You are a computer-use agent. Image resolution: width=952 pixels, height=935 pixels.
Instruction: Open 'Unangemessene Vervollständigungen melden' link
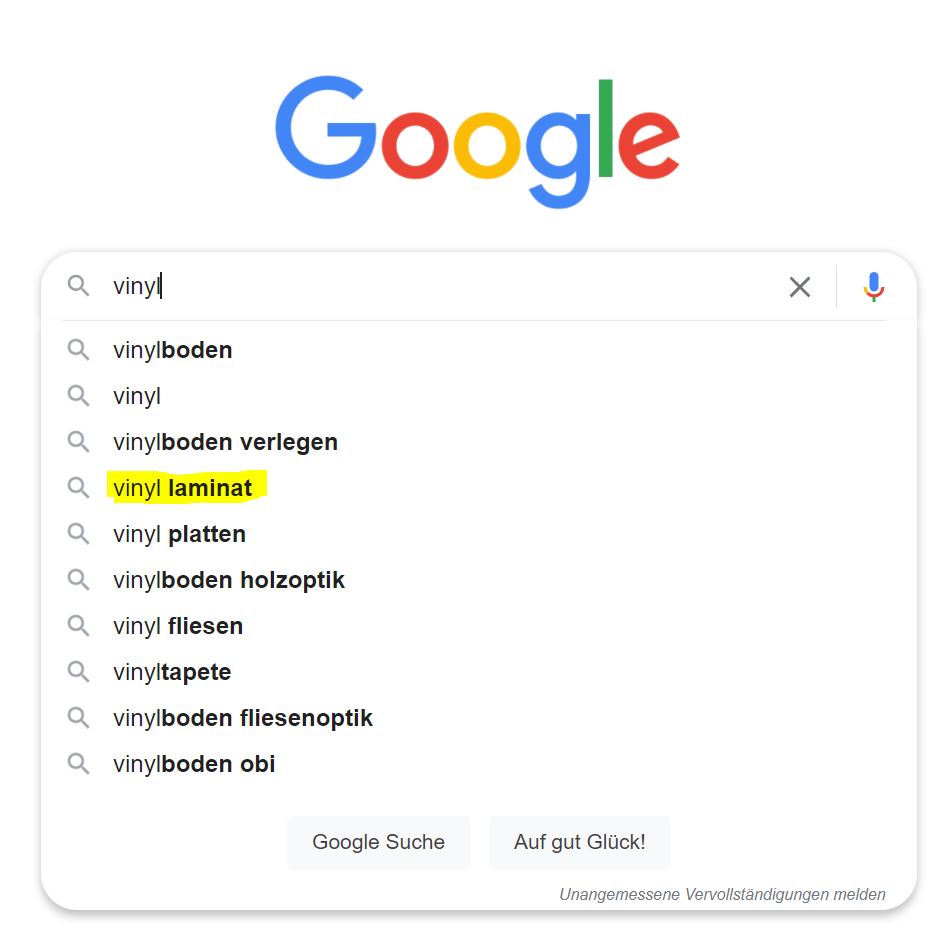(722, 894)
